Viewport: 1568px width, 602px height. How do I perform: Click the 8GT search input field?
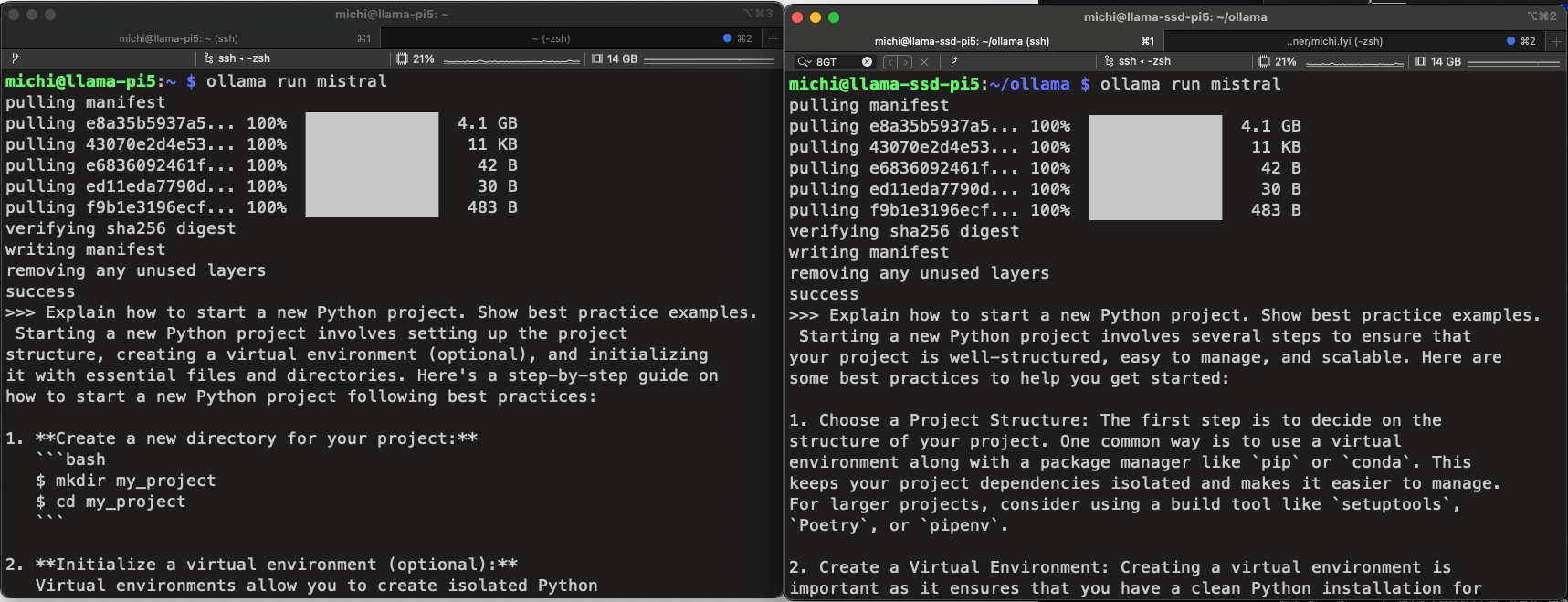tap(836, 61)
